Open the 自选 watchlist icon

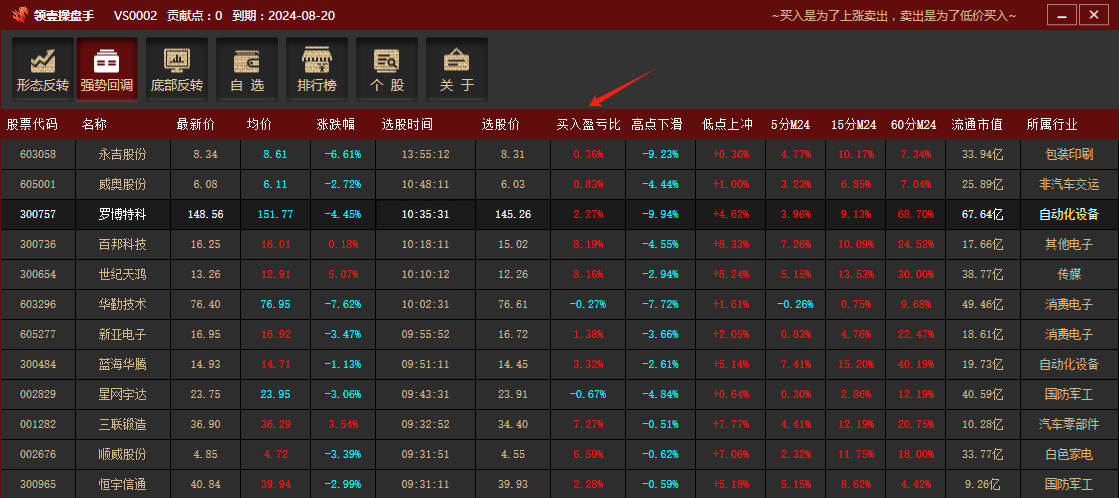pyautogui.click(x=247, y=69)
